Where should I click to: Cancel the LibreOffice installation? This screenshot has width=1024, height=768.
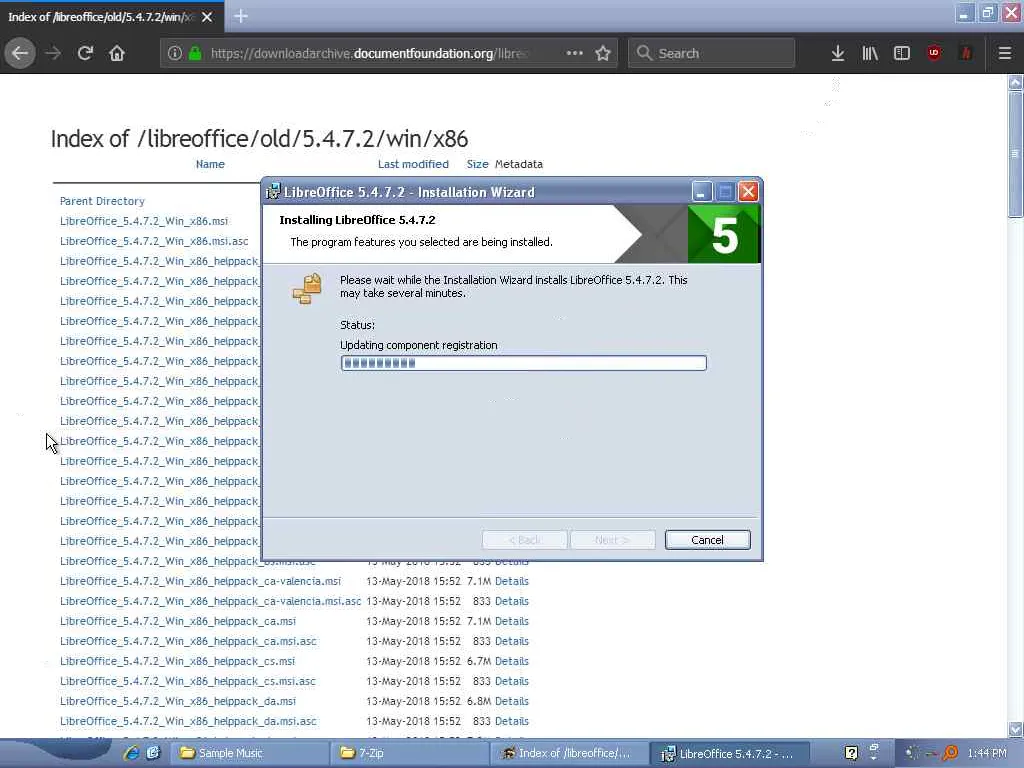707,540
